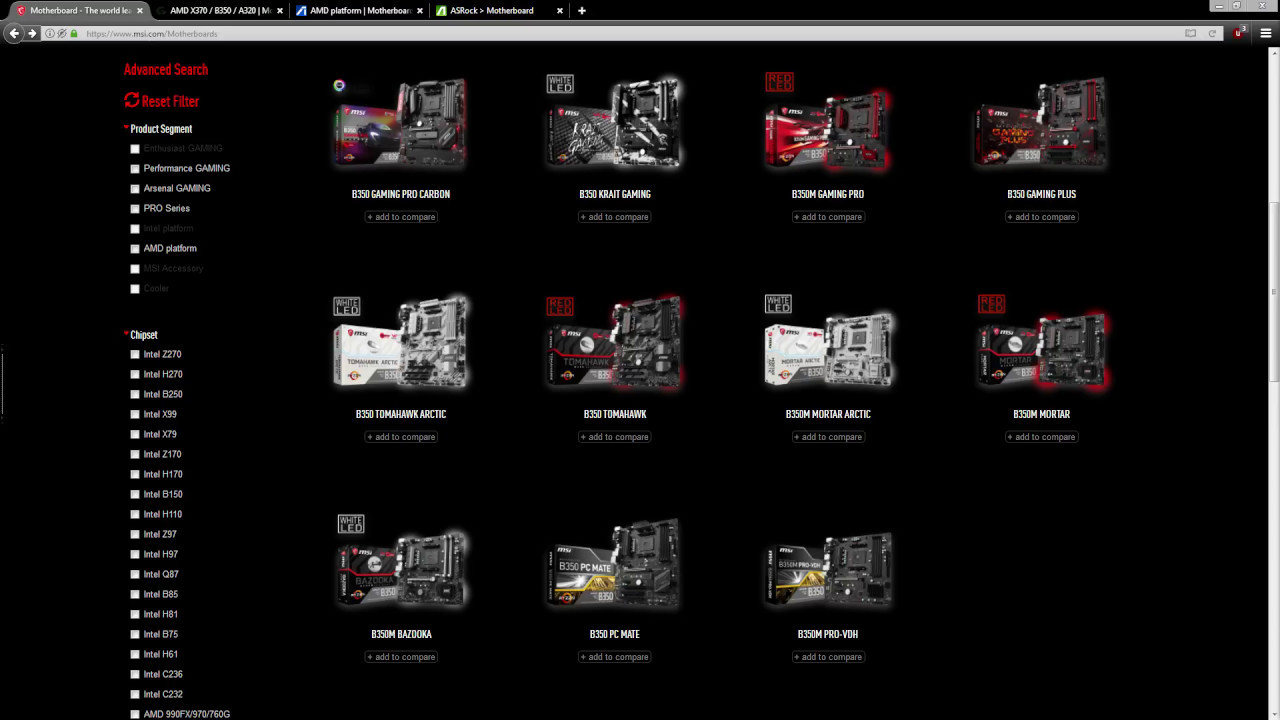Image resolution: width=1280 pixels, height=720 pixels.
Task: Click the RED LED badge on B350M Gaming Pro
Action: tap(779, 82)
